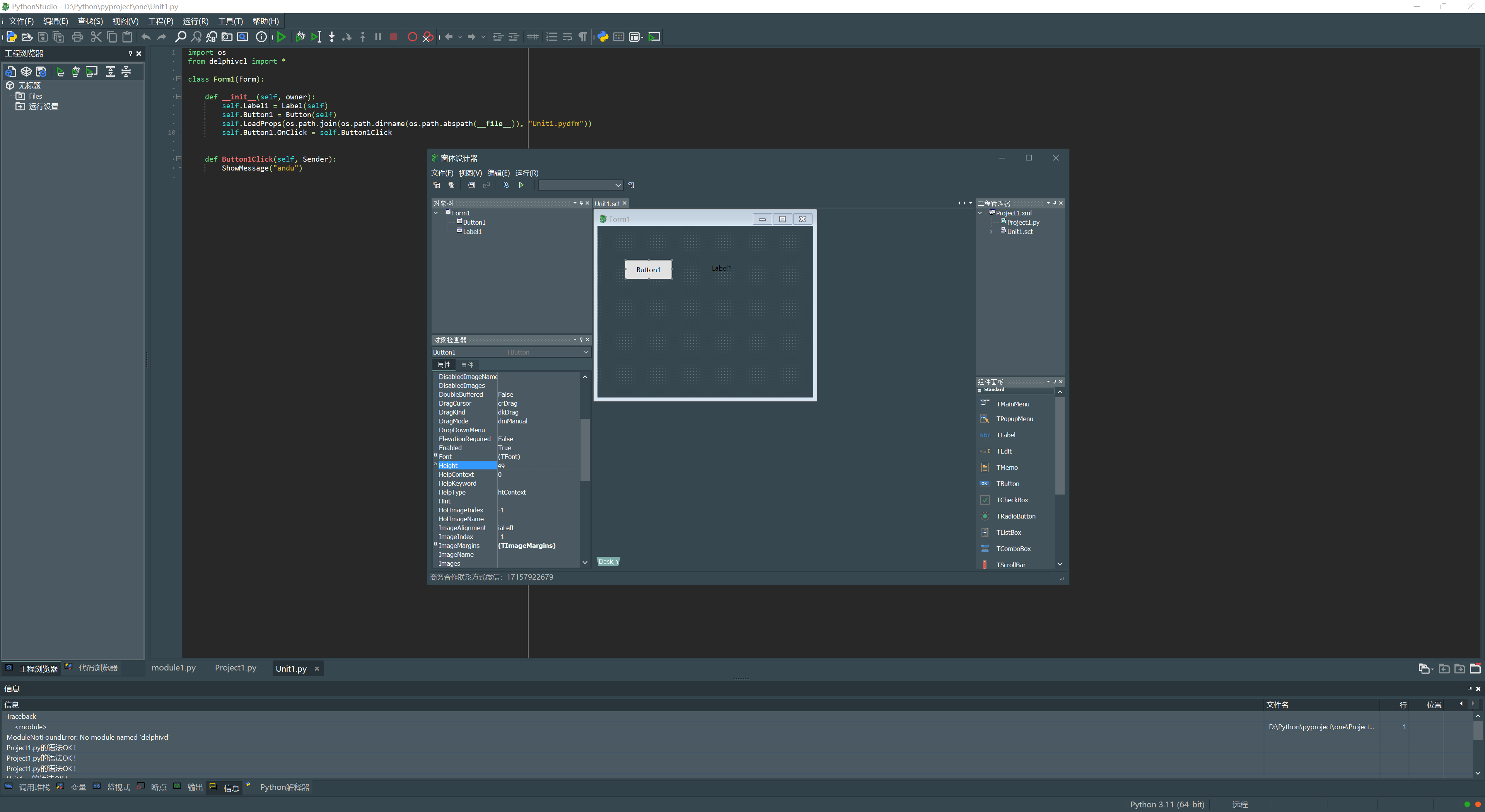Viewport: 1485px width, 812px height.
Task: Open the layout icon dropdown arrow in main toolbar
Action: [642, 37]
